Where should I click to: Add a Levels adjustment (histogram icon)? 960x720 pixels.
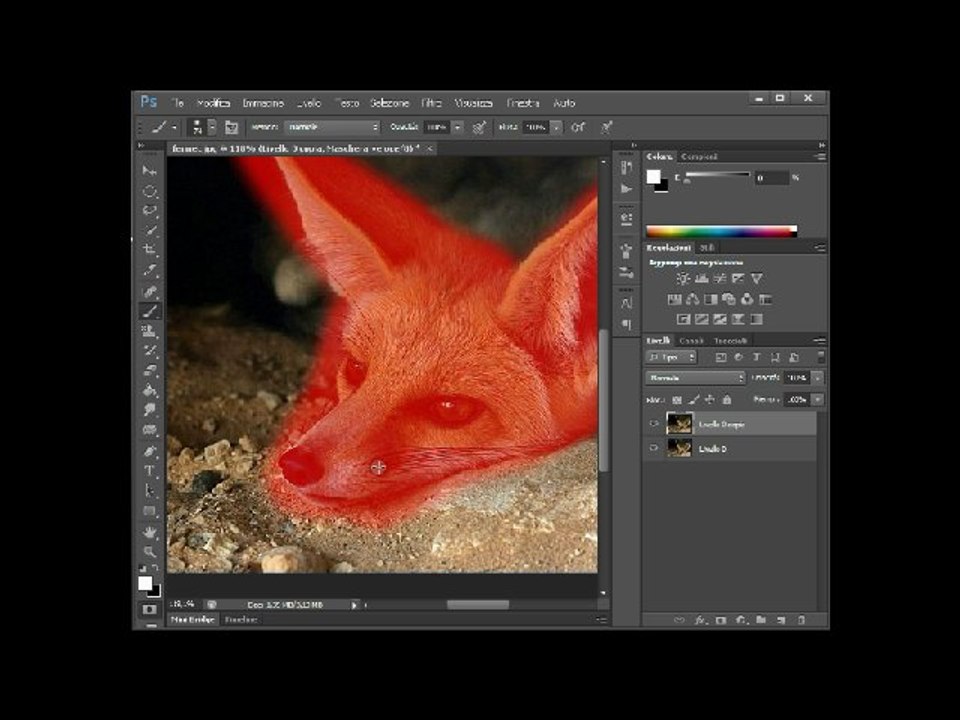pyautogui.click(x=702, y=279)
